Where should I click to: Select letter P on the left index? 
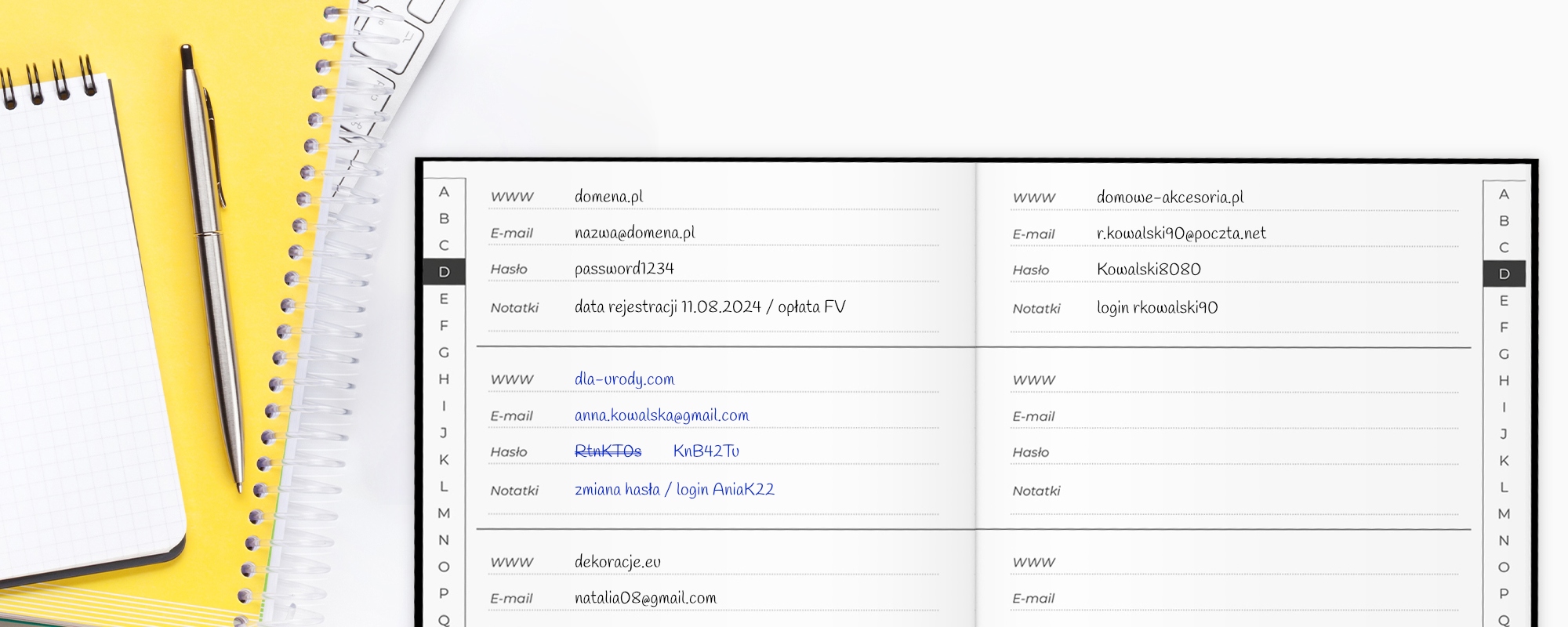[x=444, y=593]
